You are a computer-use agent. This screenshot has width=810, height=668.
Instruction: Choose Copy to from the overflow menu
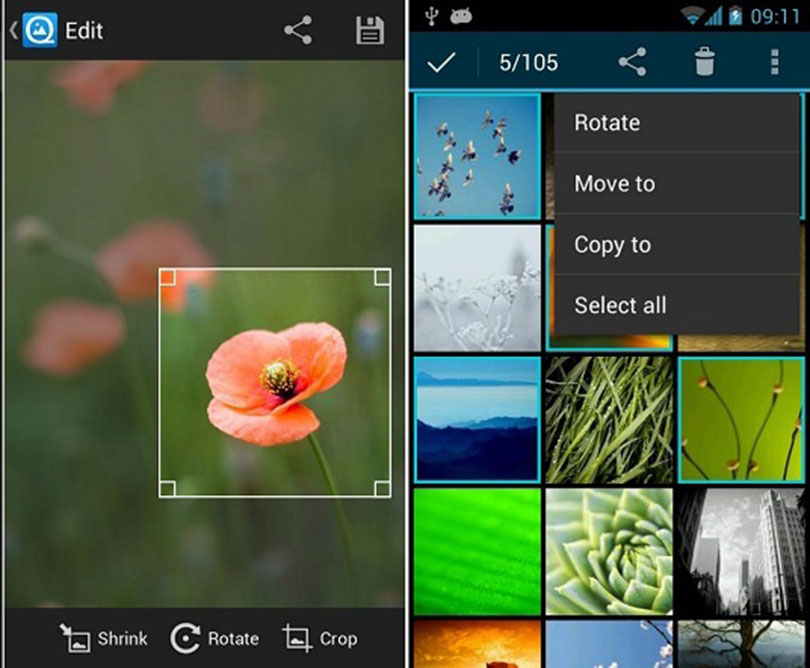(x=677, y=244)
